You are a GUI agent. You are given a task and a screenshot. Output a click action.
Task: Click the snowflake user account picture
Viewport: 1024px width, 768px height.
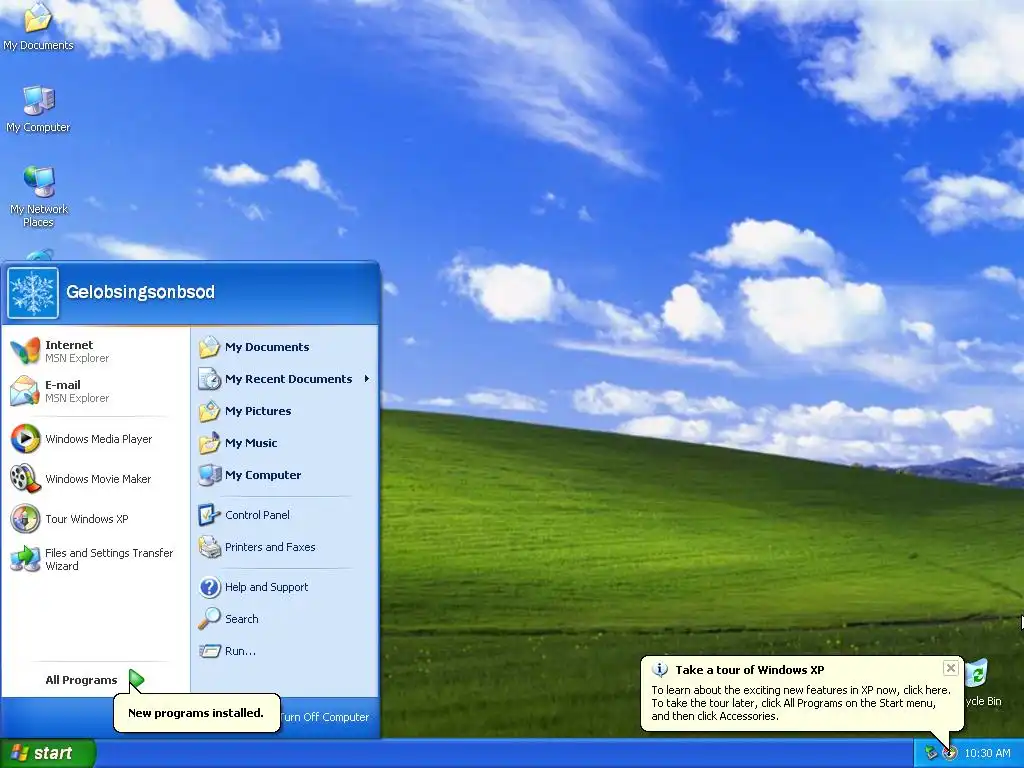(33, 293)
